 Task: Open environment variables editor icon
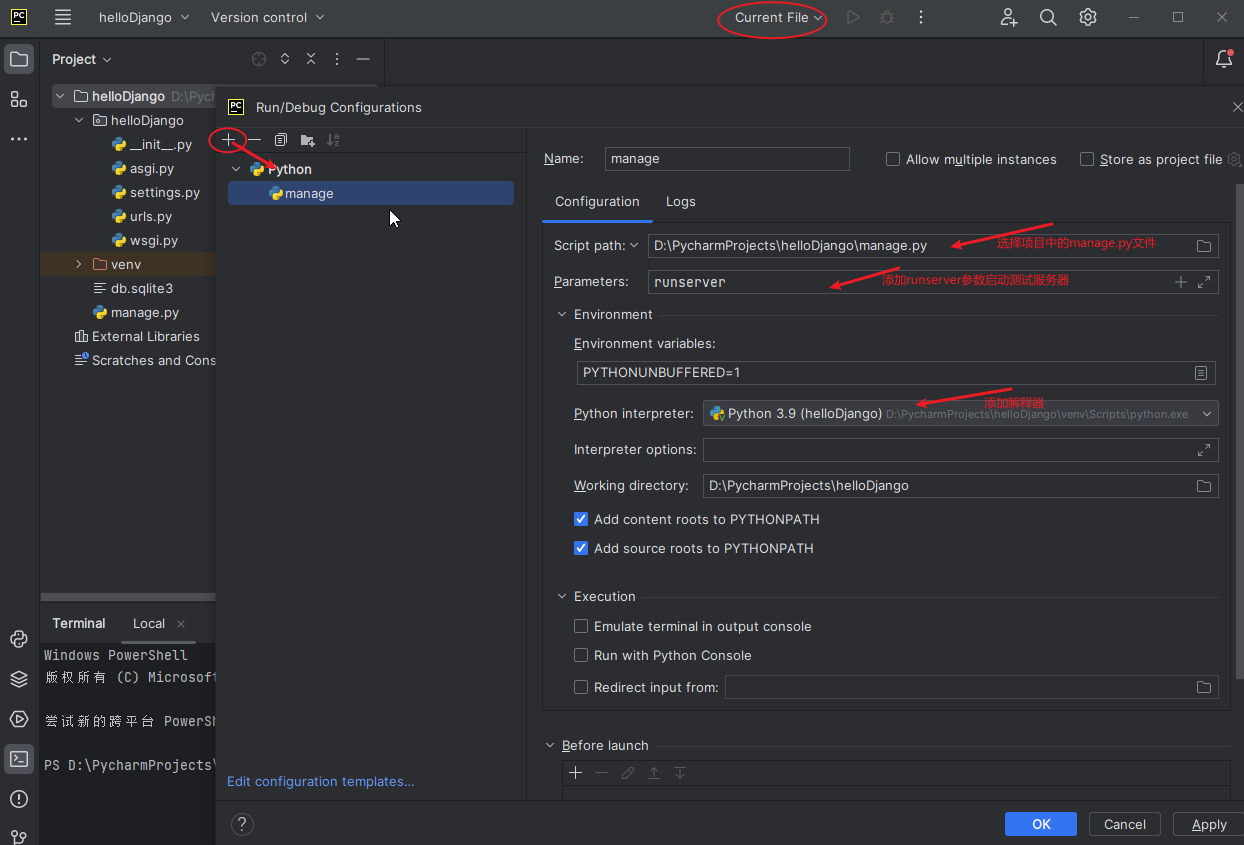click(x=1201, y=373)
